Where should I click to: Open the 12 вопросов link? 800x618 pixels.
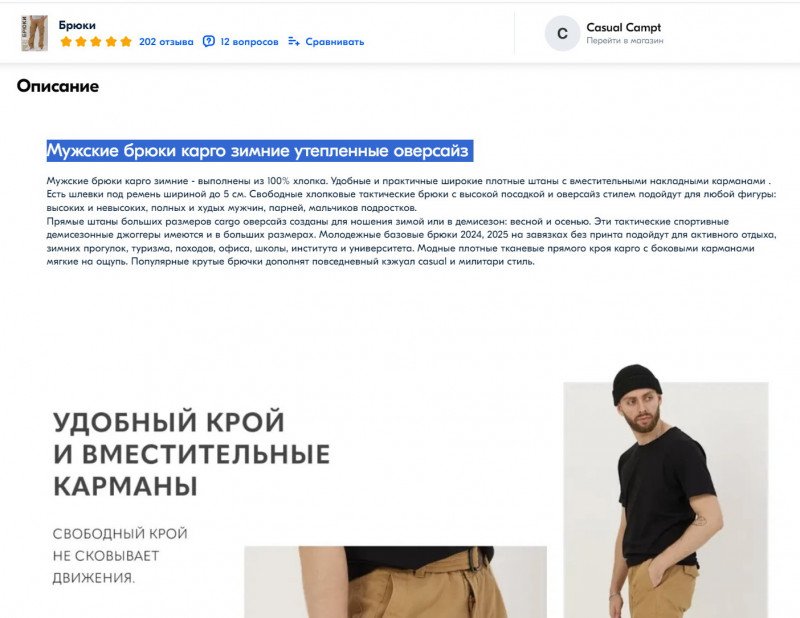249,42
